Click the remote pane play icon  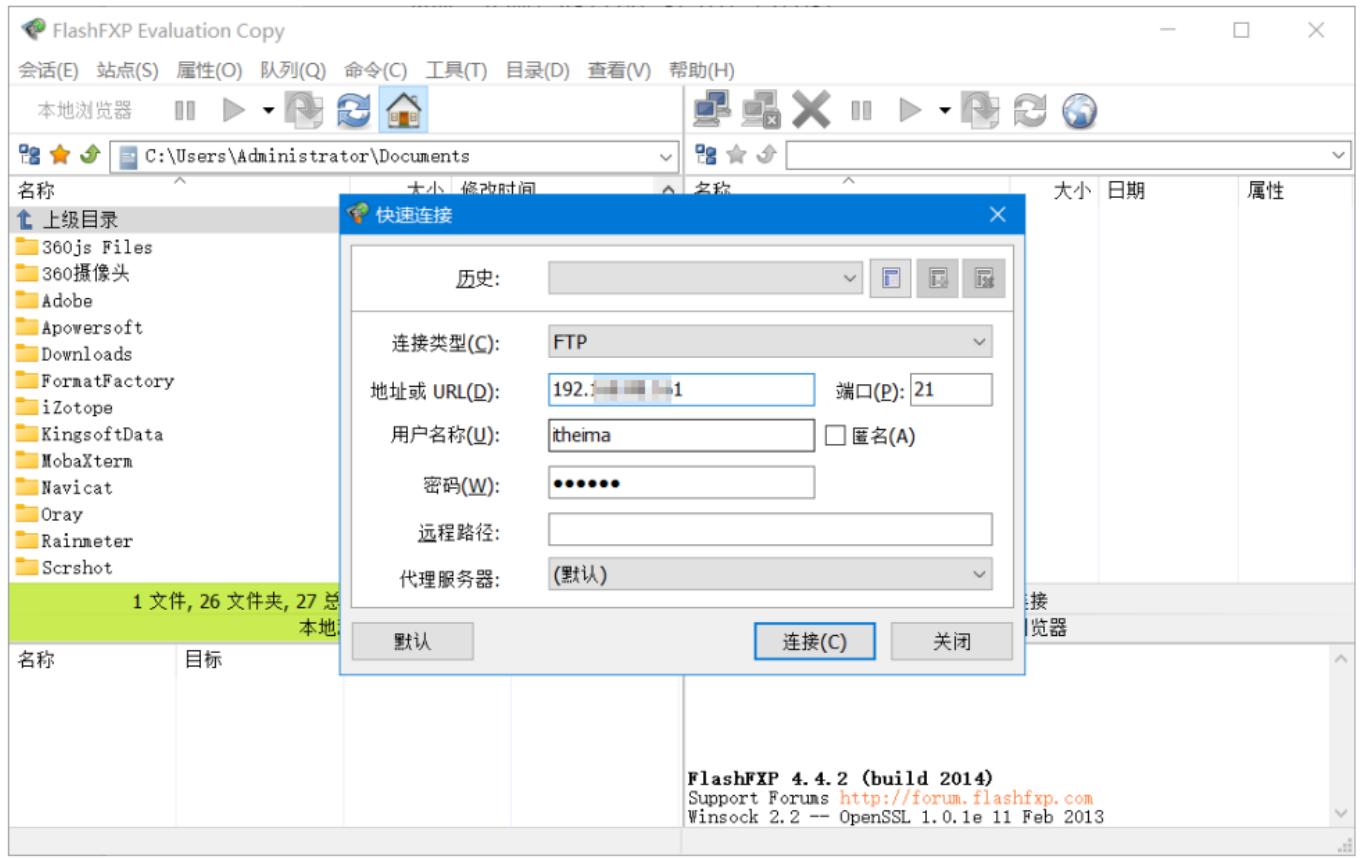coord(910,110)
